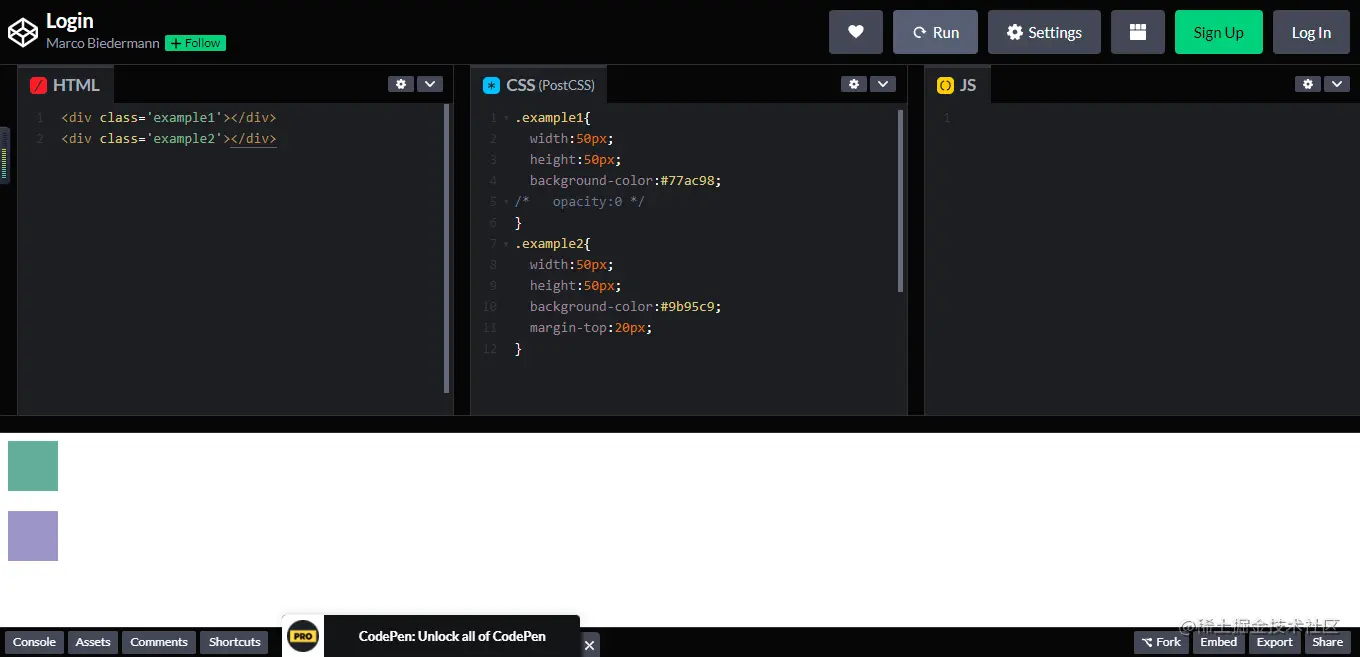Toggle the Assets panel
Screen dimensions: 1360x657
[x=93, y=642]
